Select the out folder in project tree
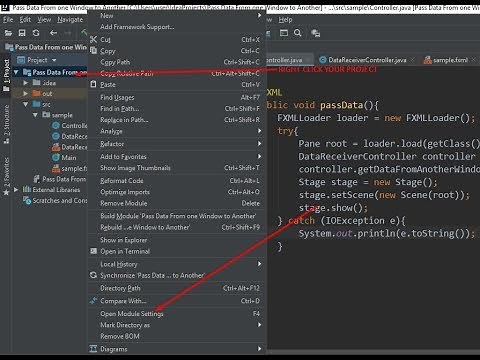Screen dimensions: 480x360 (x=42, y=94)
